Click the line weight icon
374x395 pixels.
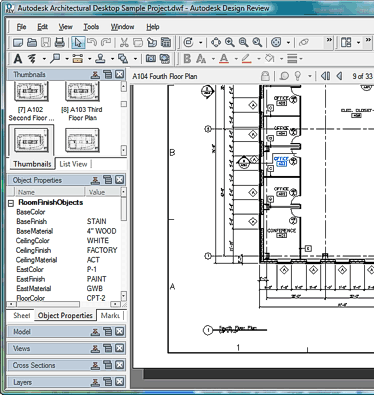pyautogui.click(x=292, y=59)
